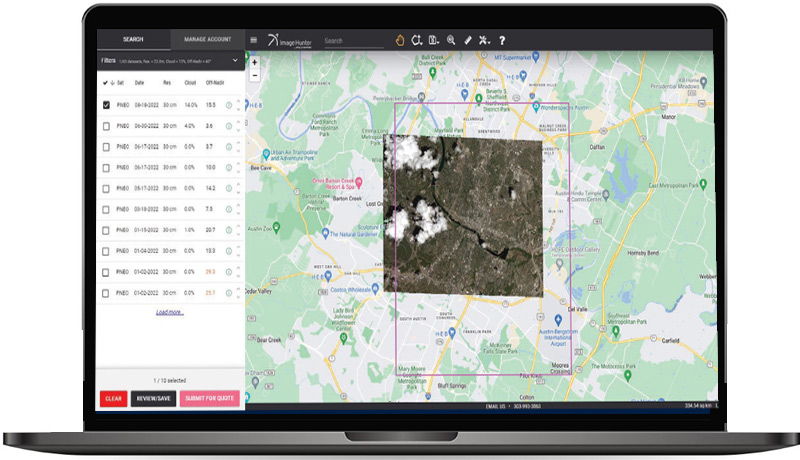The width and height of the screenshot is (800, 460).
Task: Select the hand pan tool
Action: click(x=399, y=40)
